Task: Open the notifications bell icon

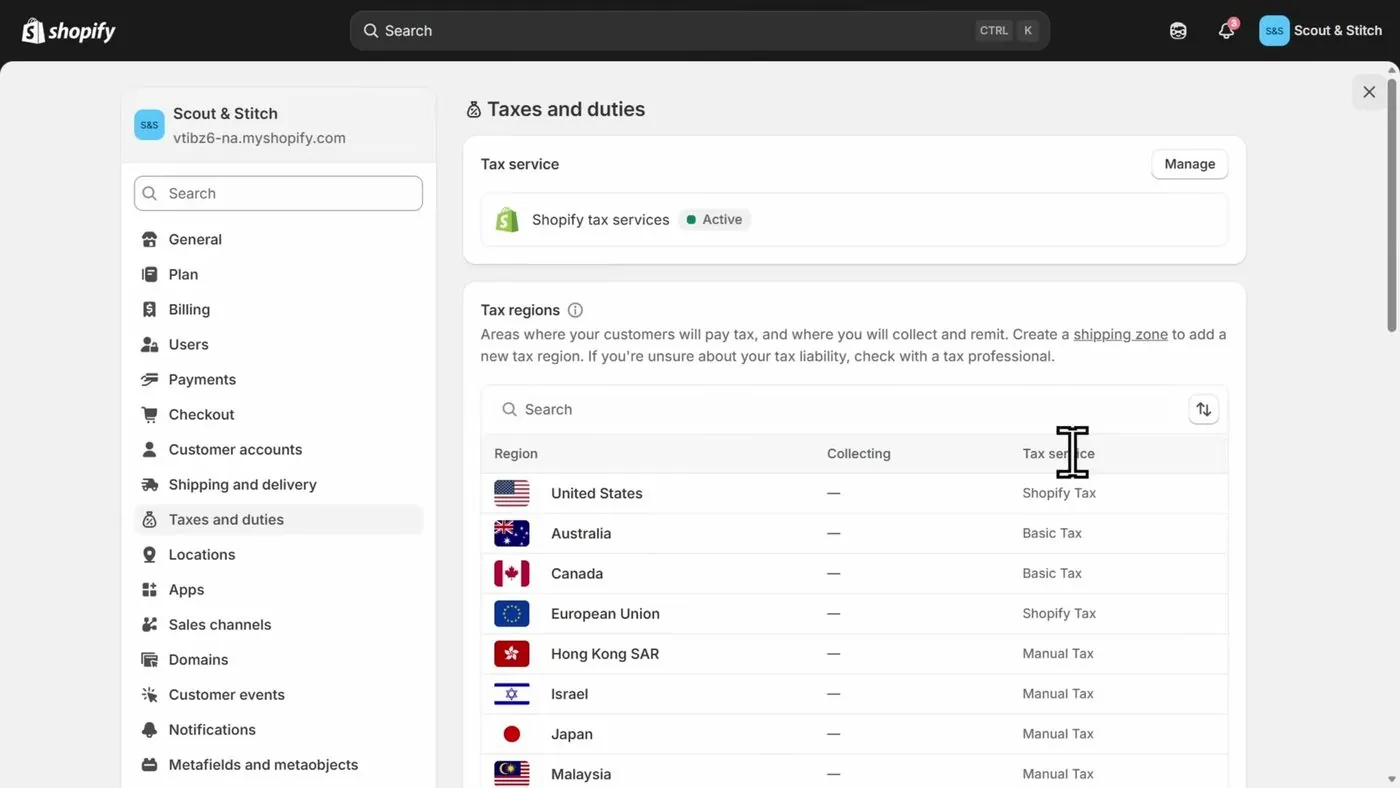Action: [1226, 31]
